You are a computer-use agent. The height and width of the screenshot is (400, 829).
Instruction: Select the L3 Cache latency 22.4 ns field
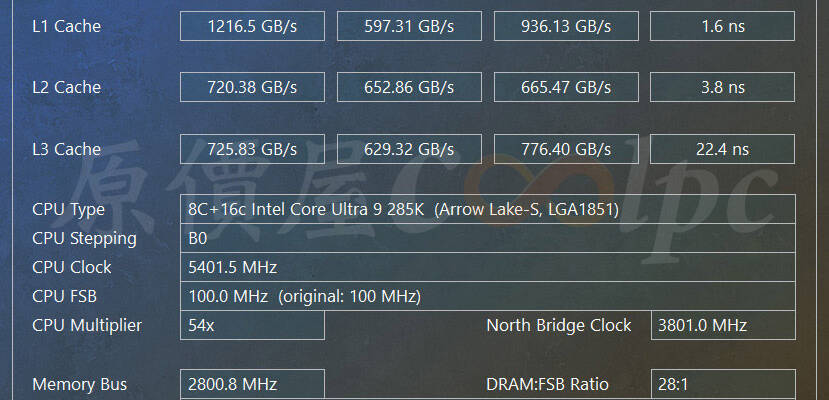(722, 149)
